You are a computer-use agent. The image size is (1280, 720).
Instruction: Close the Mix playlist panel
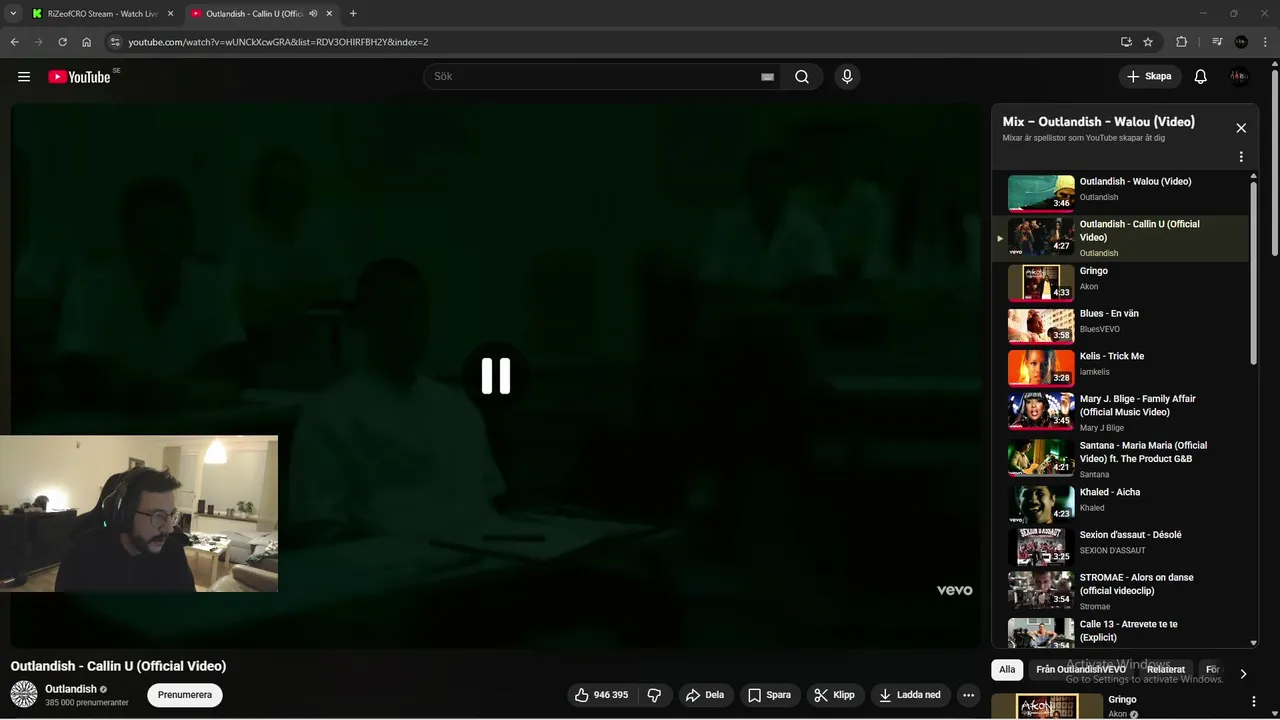(x=1241, y=128)
